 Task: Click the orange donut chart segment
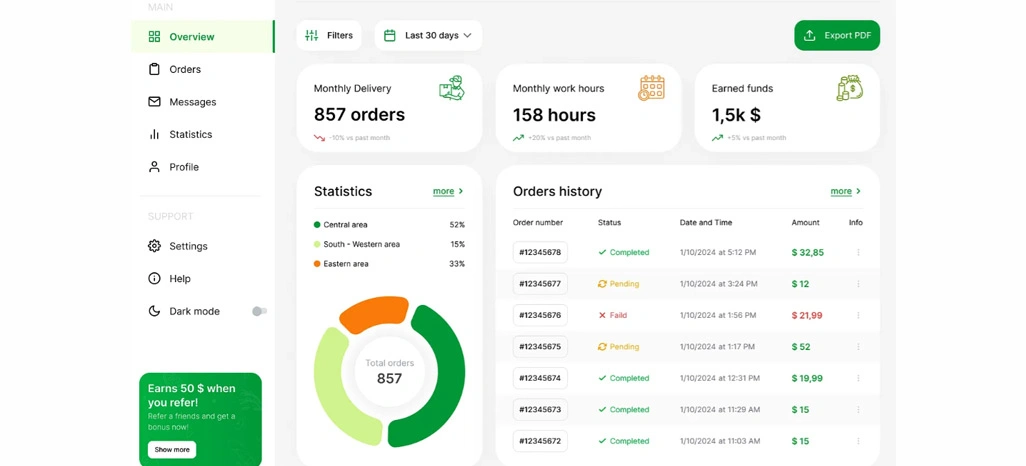(376, 314)
